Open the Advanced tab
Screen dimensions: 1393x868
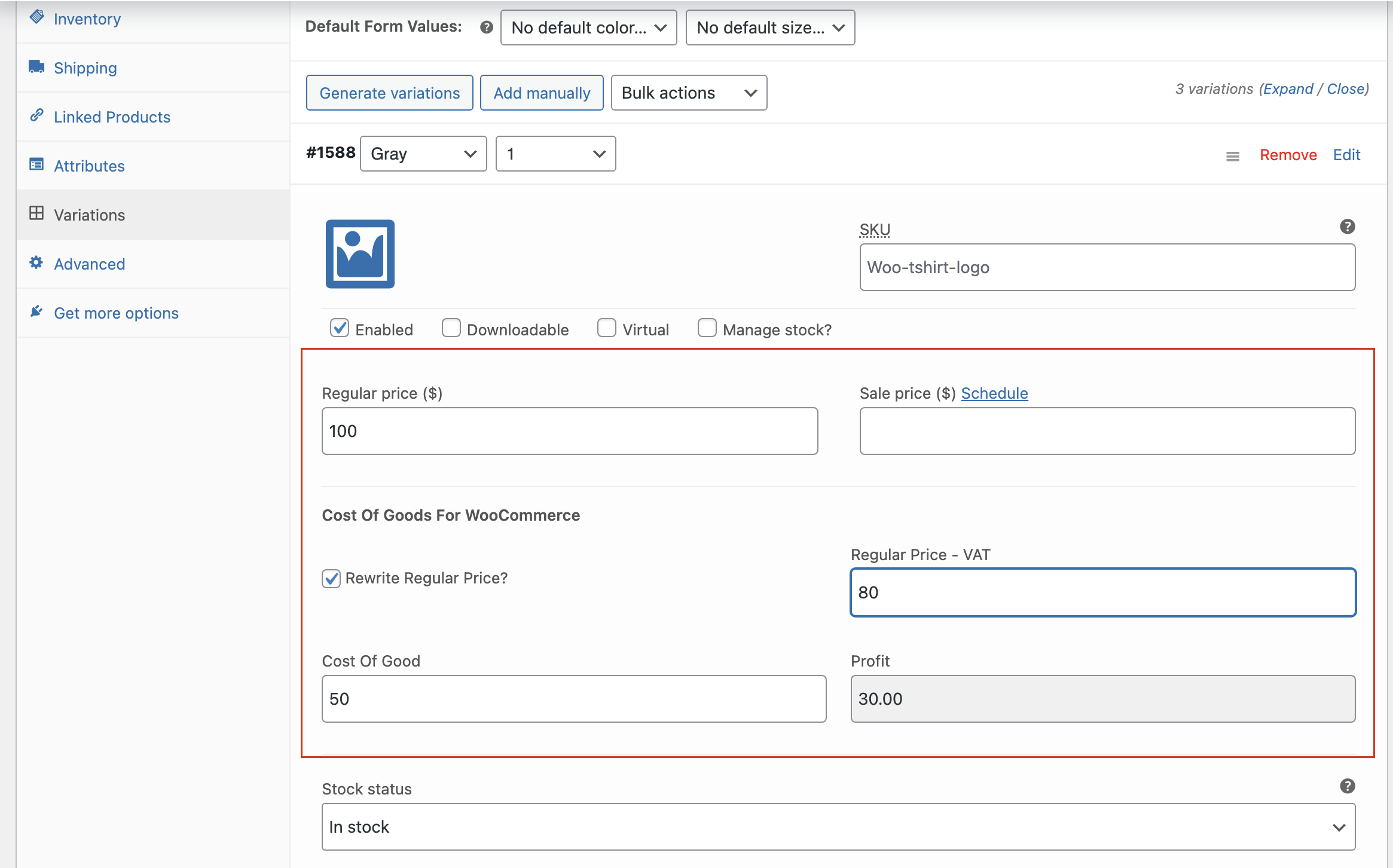[153, 264]
